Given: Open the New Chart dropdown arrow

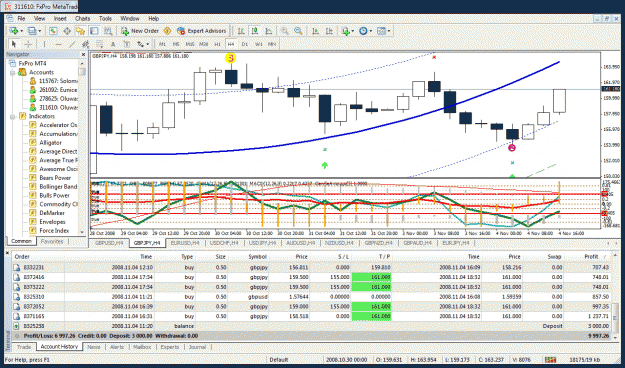Looking at the screenshot, I should (x=21, y=31).
